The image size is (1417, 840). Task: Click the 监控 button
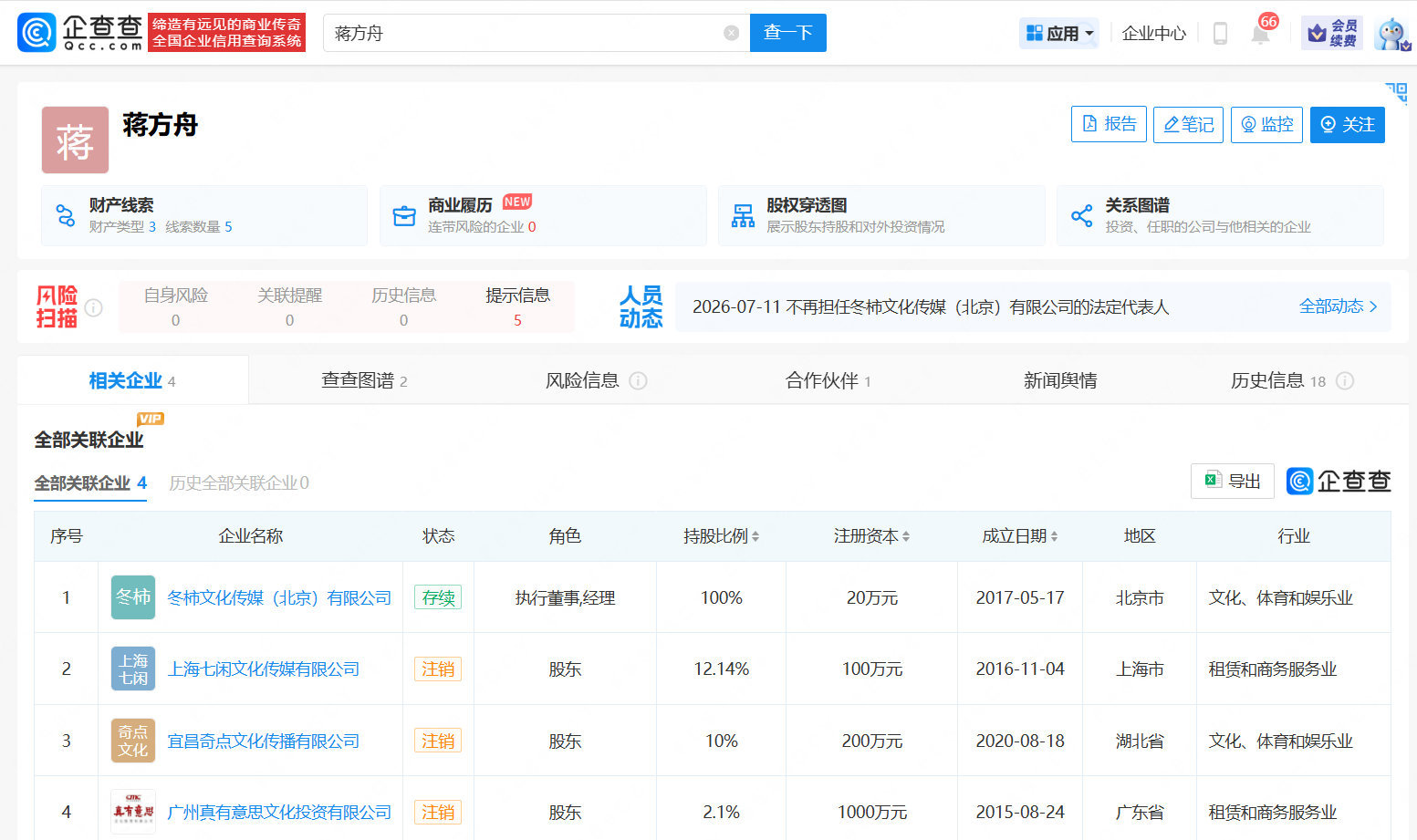tap(1266, 124)
